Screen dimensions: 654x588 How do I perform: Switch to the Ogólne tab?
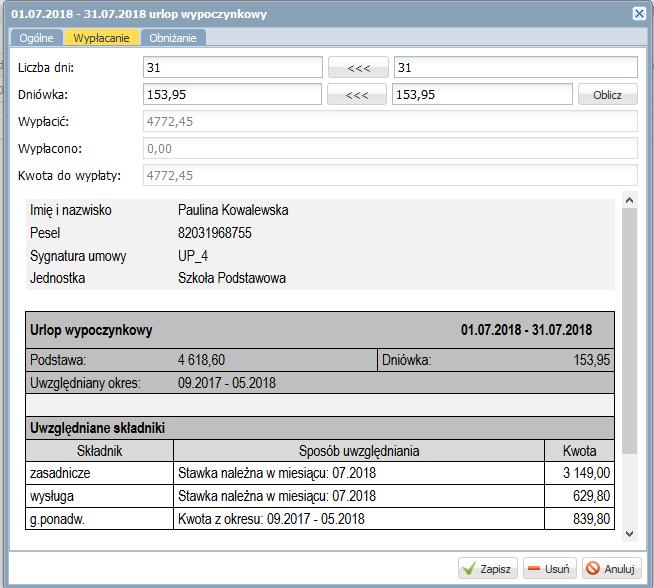click(37, 38)
